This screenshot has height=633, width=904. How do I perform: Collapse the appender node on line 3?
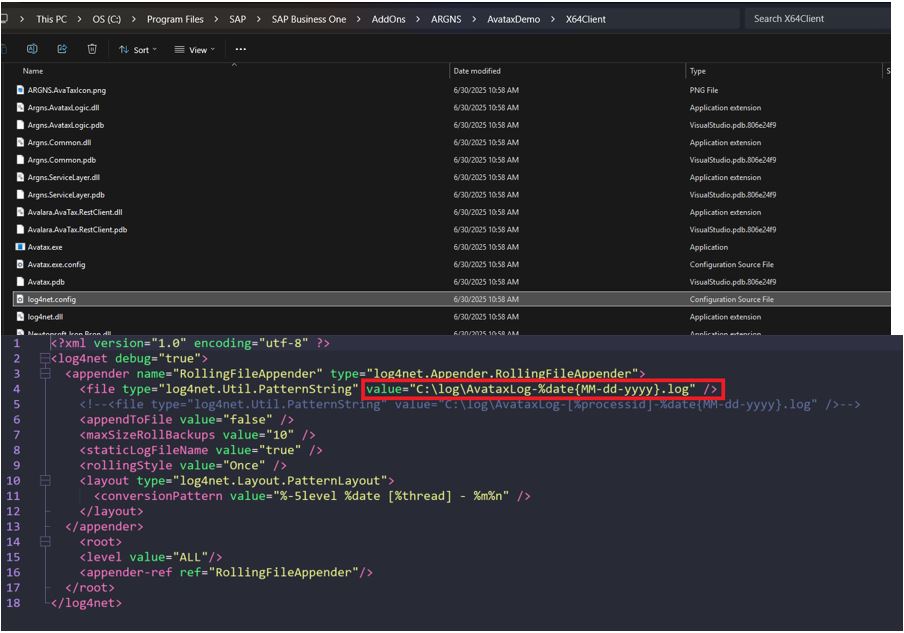click(x=45, y=373)
